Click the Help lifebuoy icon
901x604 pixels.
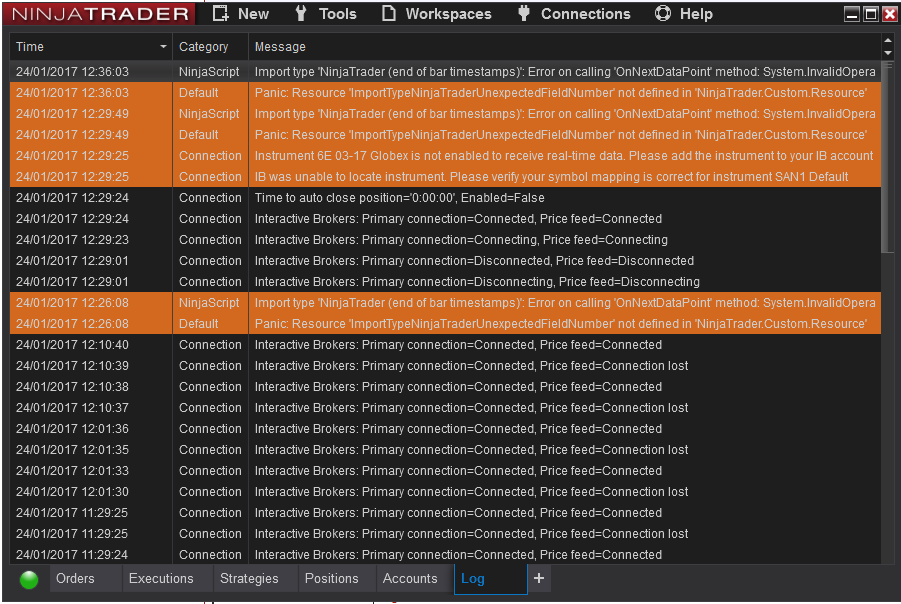click(663, 13)
